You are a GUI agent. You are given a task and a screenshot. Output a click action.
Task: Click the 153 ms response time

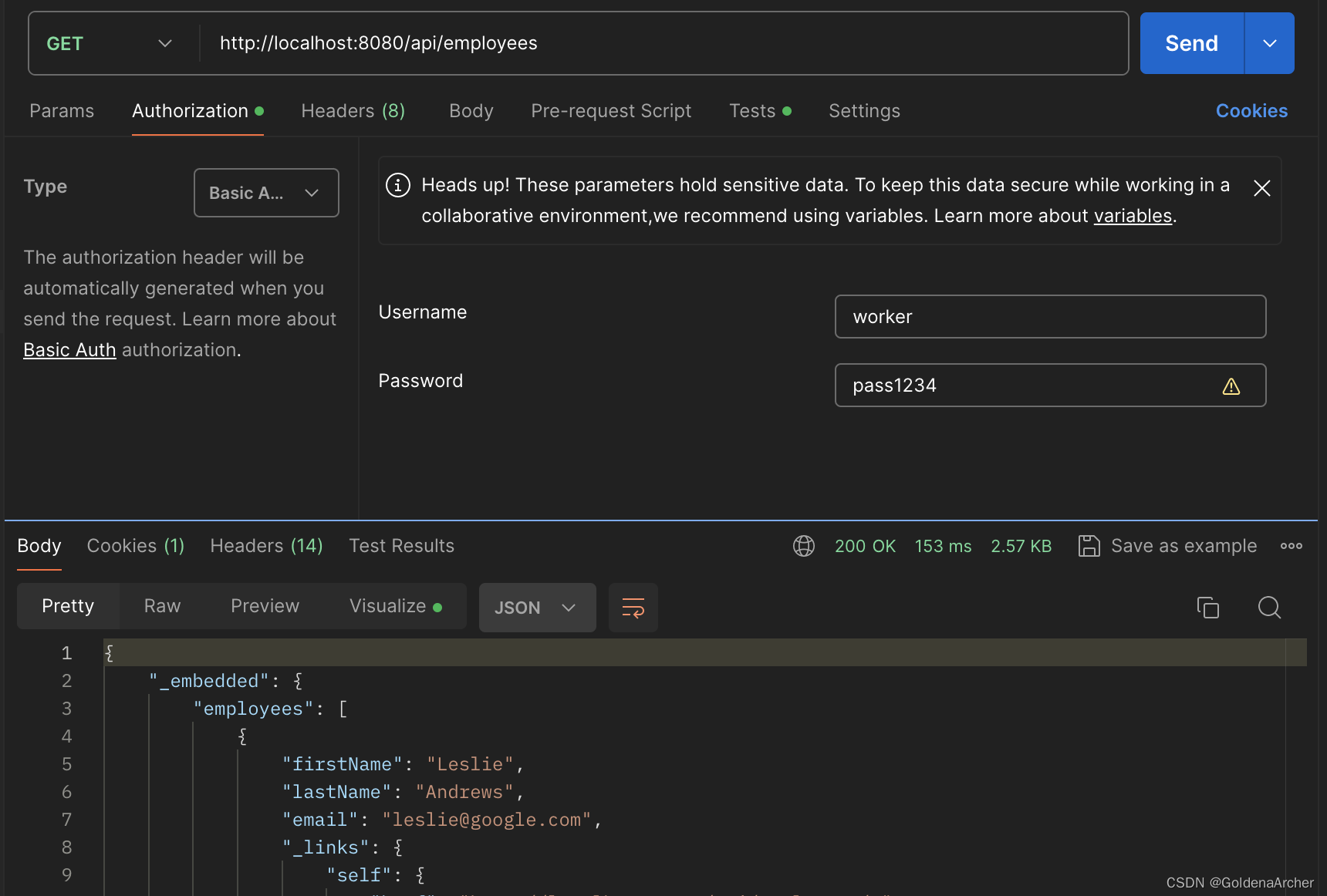click(x=943, y=546)
